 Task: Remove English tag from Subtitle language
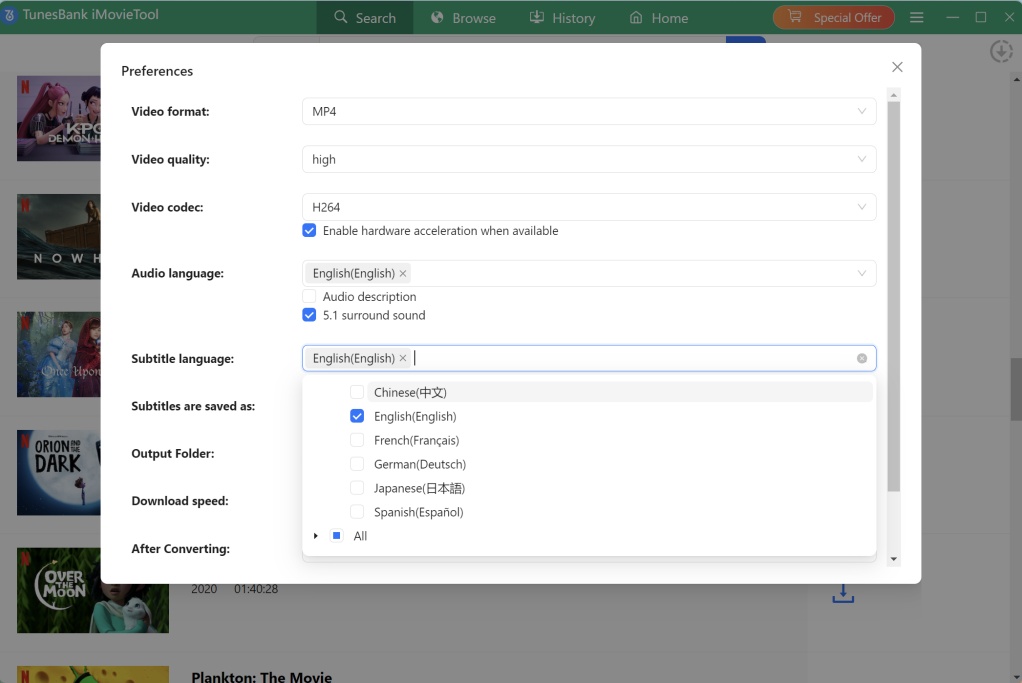coord(403,358)
